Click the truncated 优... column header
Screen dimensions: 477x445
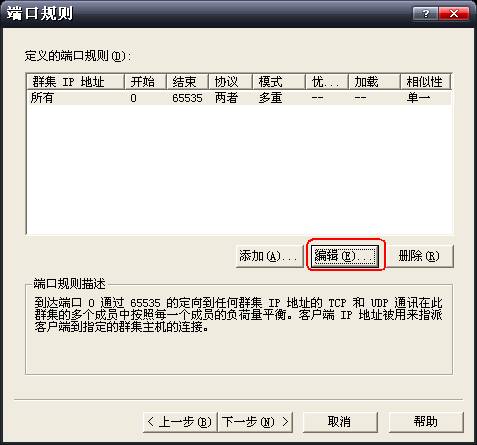[327, 82]
